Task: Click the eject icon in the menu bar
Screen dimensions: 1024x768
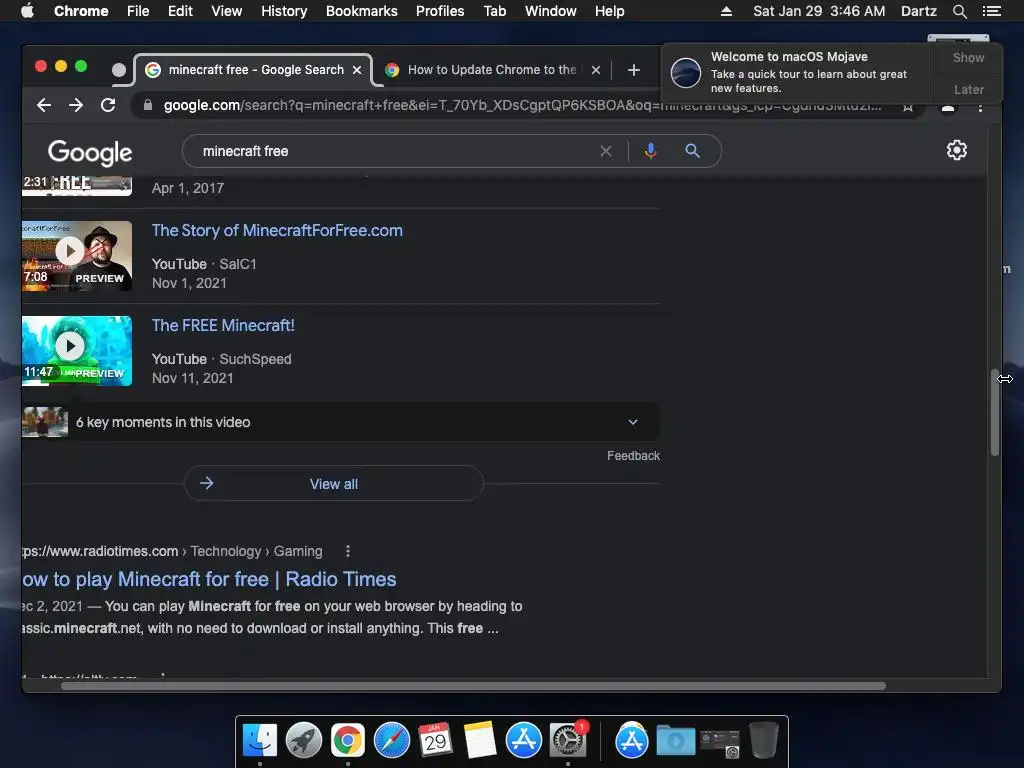Action: [x=726, y=11]
